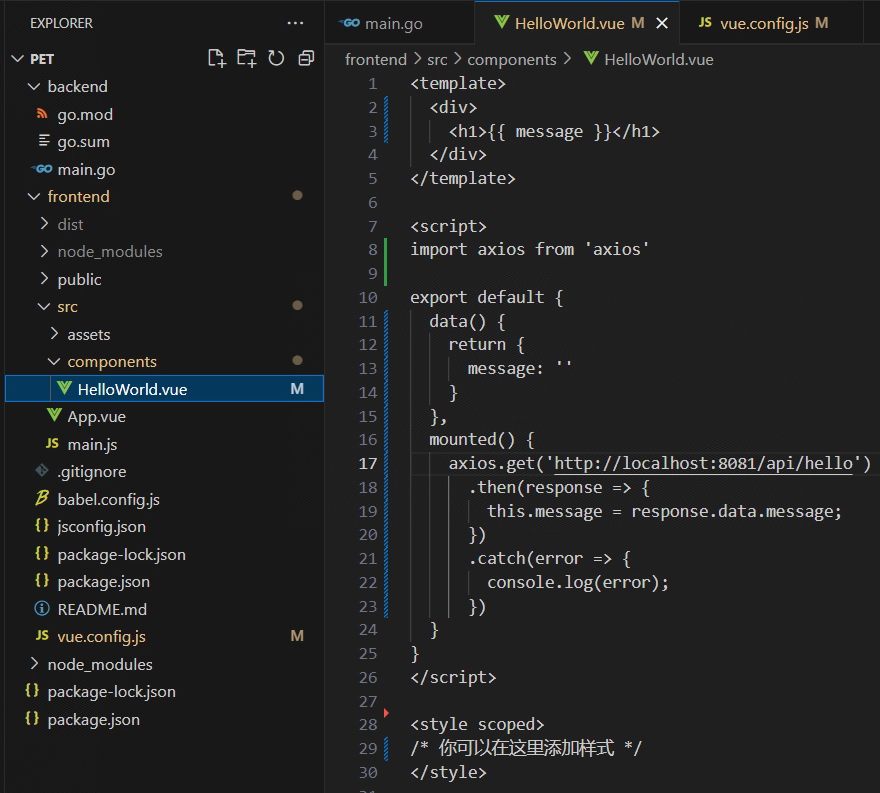This screenshot has width=880, height=793.
Task: Click line number 1 in gutter
Action: pos(373,84)
